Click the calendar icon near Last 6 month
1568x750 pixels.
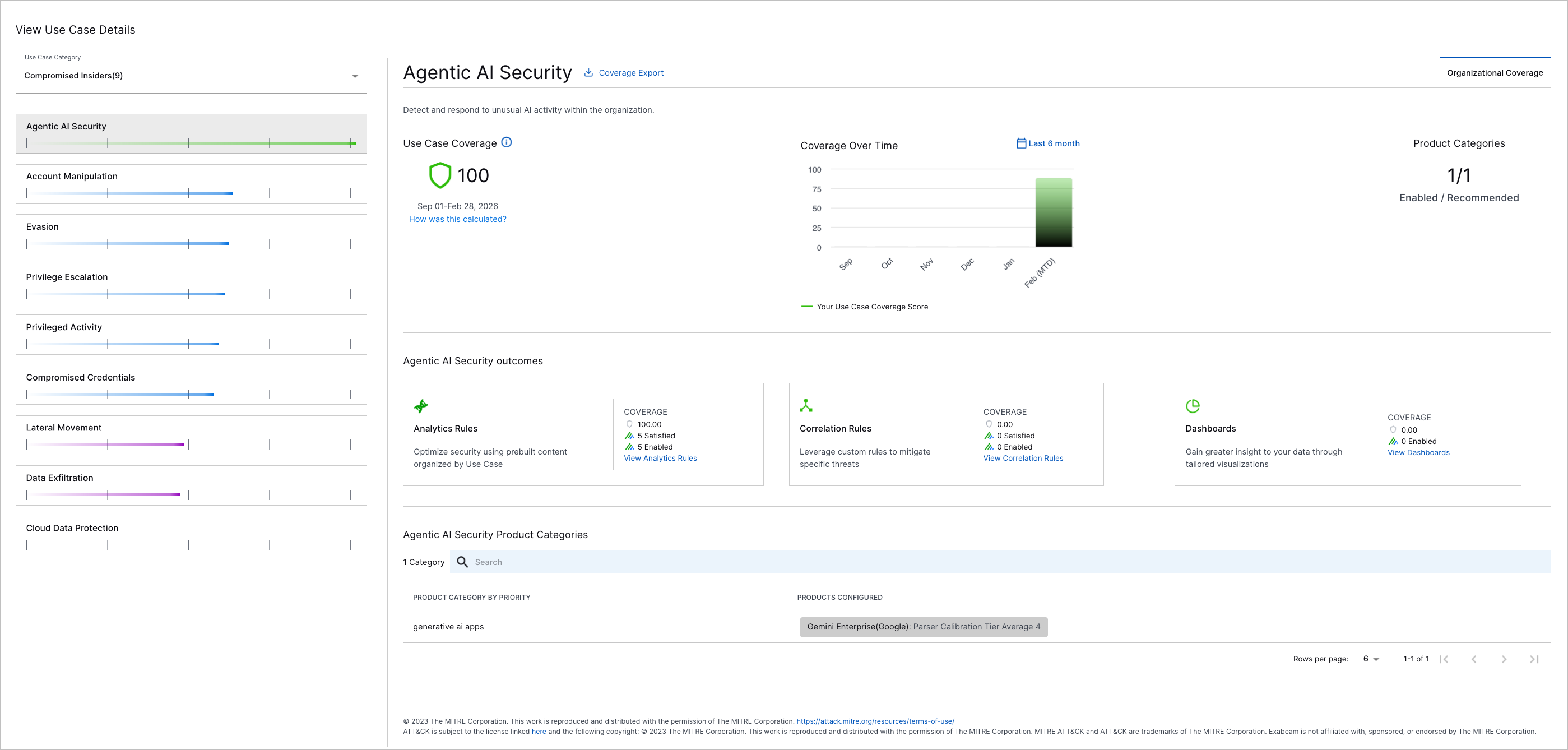(x=1021, y=143)
